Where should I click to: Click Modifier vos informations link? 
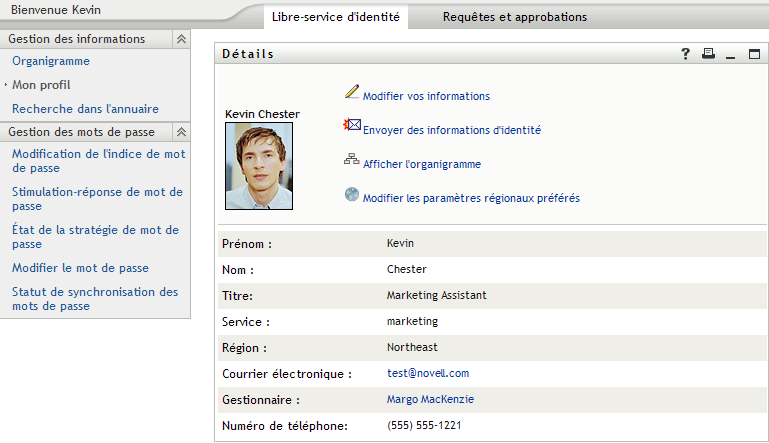tap(426, 96)
